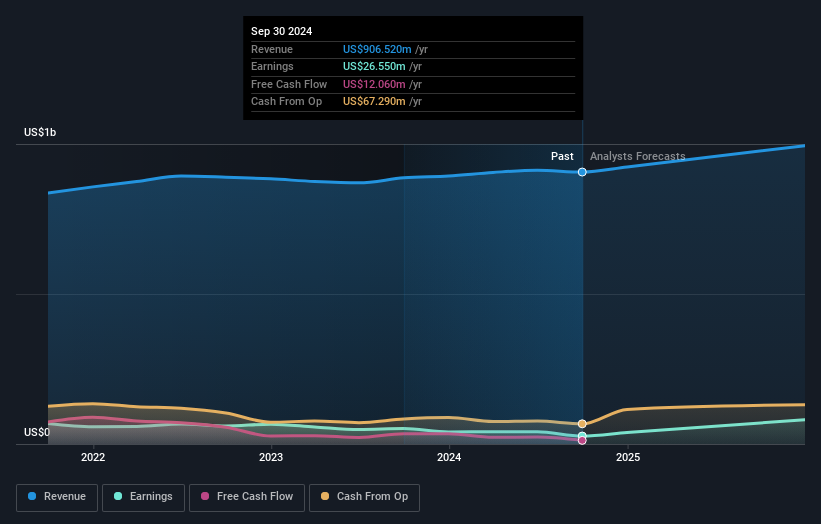Click the Earnings row label in tooltip
This screenshot has width=821, height=524.
[x=272, y=66]
